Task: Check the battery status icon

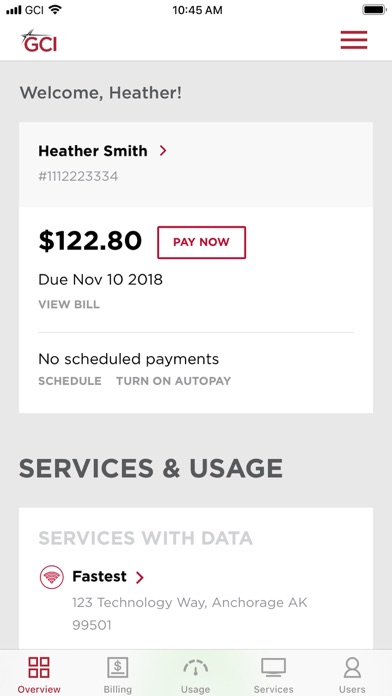Action: click(374, 10)
